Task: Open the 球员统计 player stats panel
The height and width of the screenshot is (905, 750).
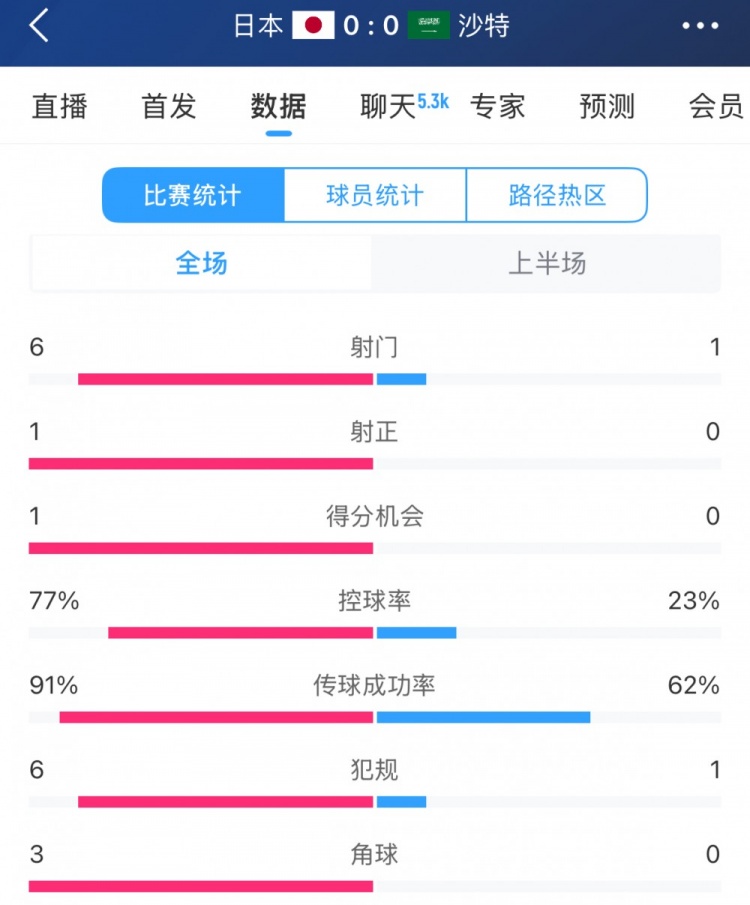Action: click(375, 196)
